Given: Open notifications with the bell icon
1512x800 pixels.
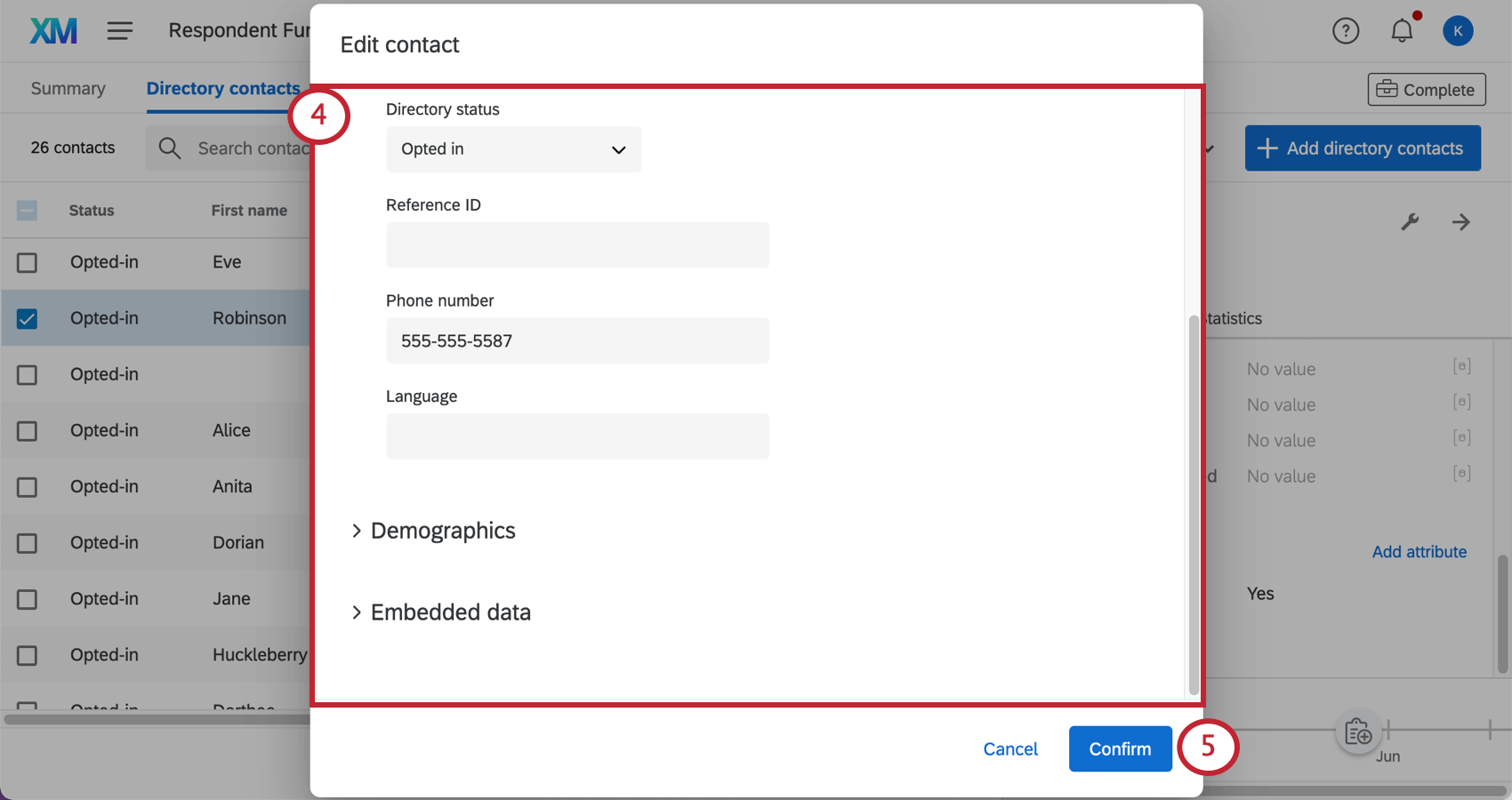Looking at the screenshot, I should tap(1401, 30).
